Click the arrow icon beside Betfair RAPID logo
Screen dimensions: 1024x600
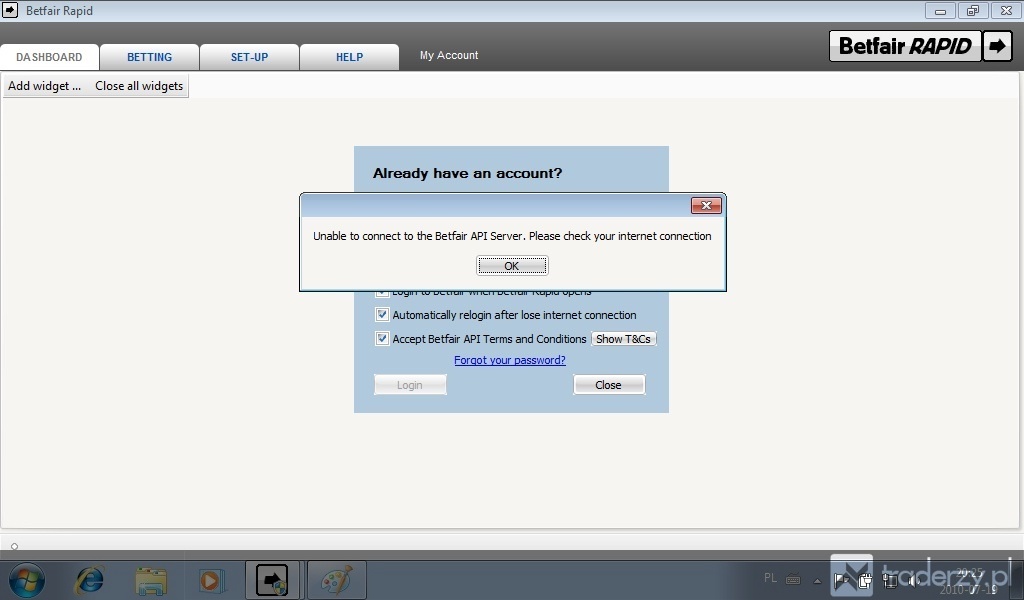[x=997, y=46]
